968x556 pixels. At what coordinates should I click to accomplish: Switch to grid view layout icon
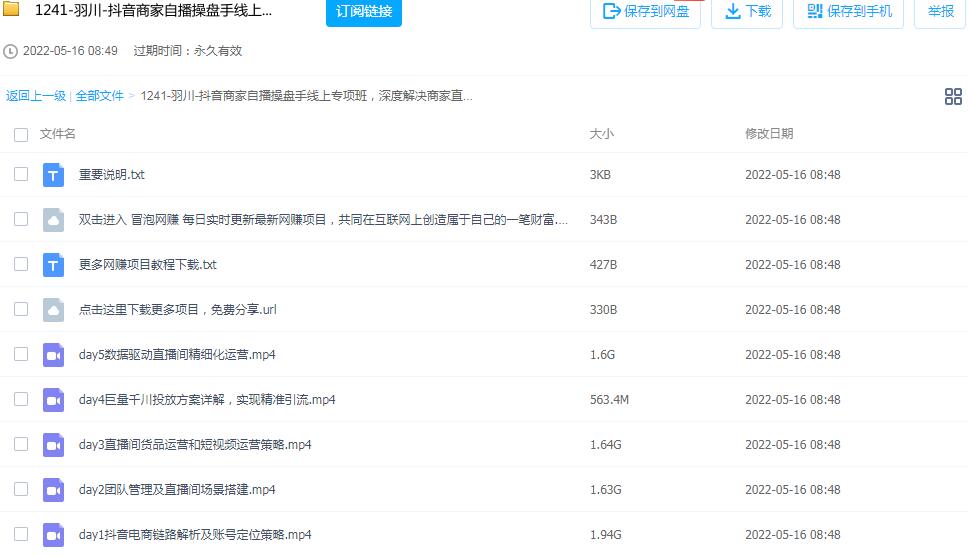point(953,96)
